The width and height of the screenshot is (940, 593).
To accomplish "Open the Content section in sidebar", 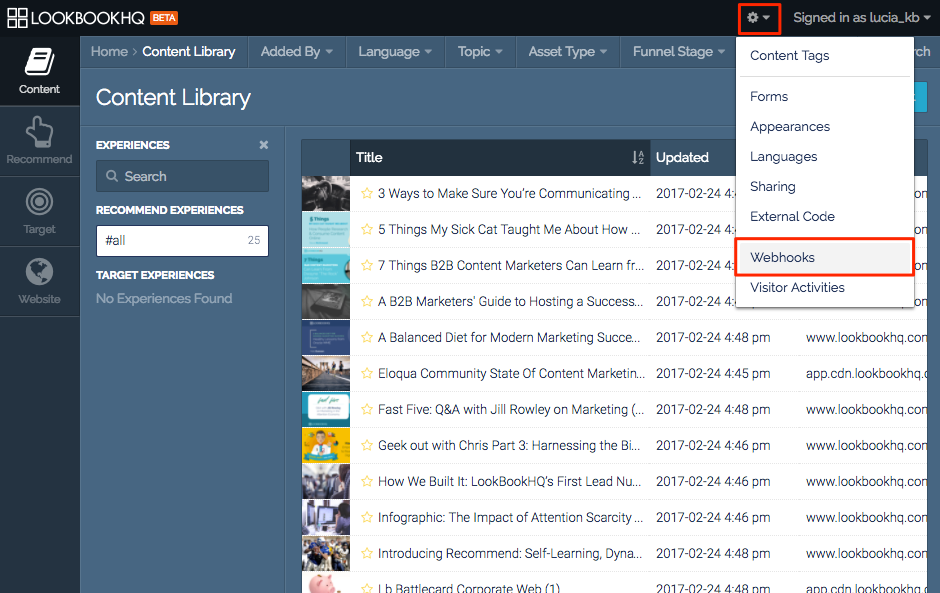I will [40, 71].
